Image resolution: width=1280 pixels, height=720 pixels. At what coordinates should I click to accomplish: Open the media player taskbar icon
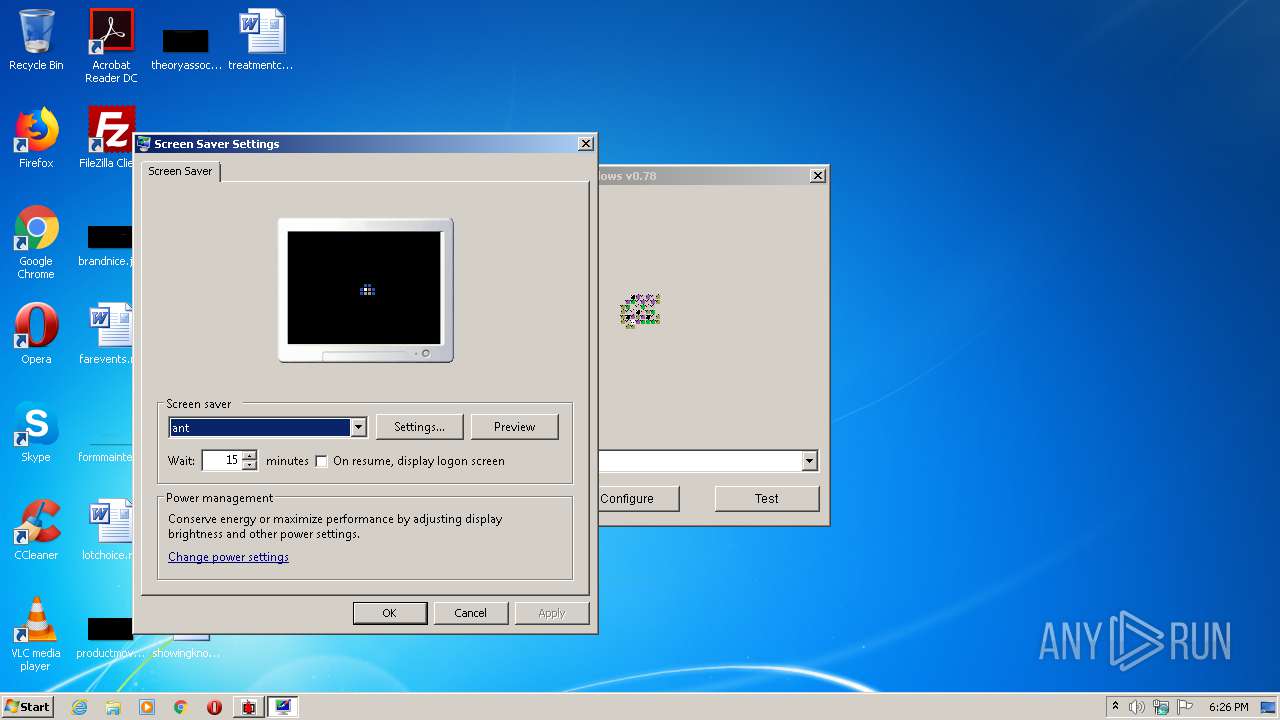point(147,707)
